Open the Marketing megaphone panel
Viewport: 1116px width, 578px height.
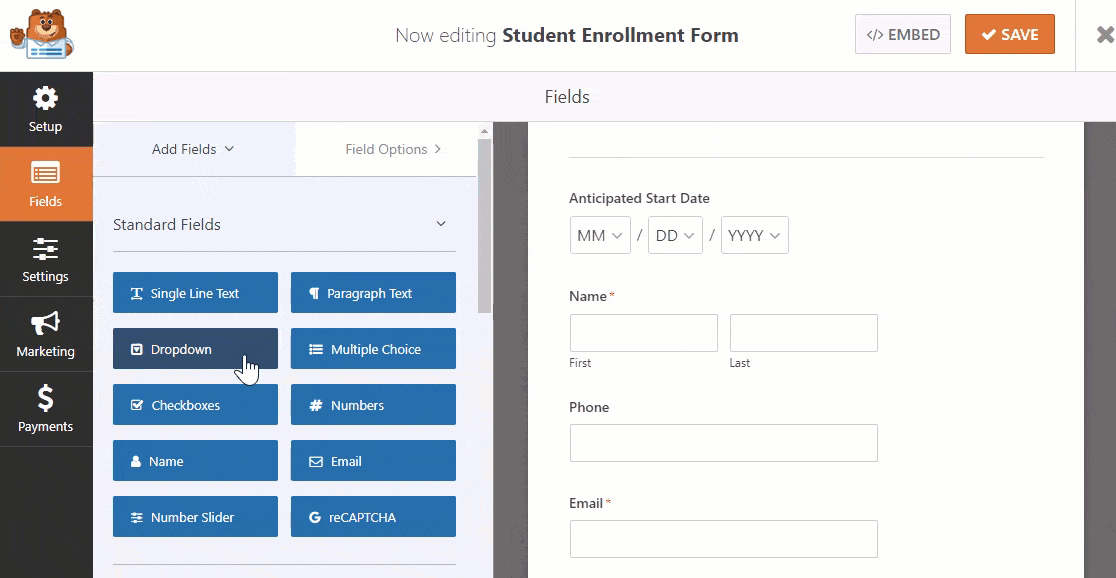pos(45,334)
